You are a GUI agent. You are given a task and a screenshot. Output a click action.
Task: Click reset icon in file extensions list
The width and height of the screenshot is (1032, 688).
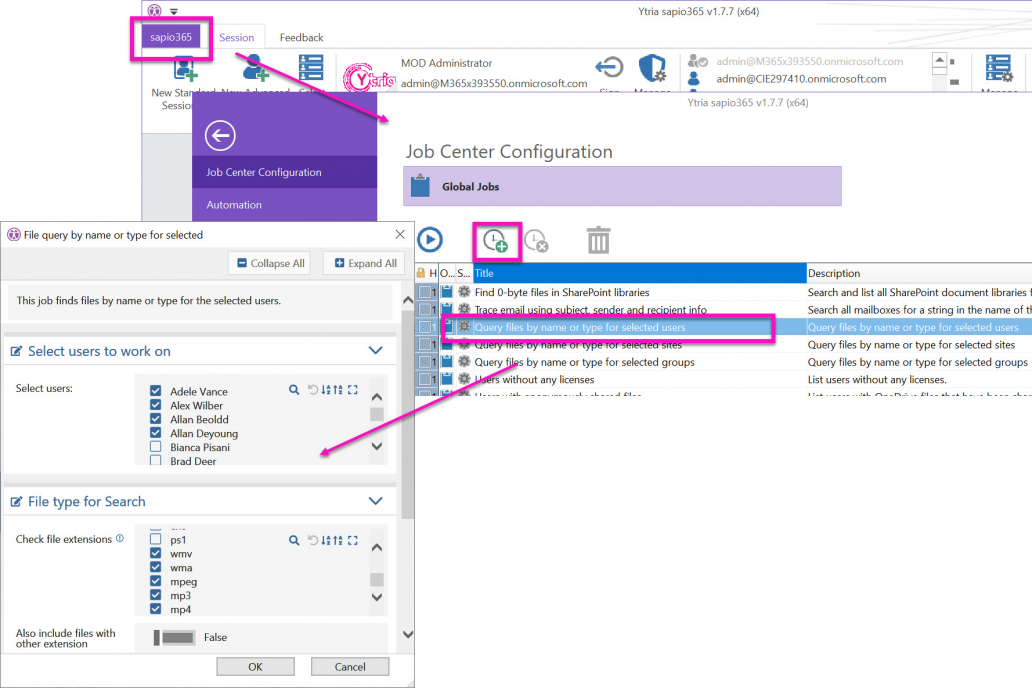[313, 541]
